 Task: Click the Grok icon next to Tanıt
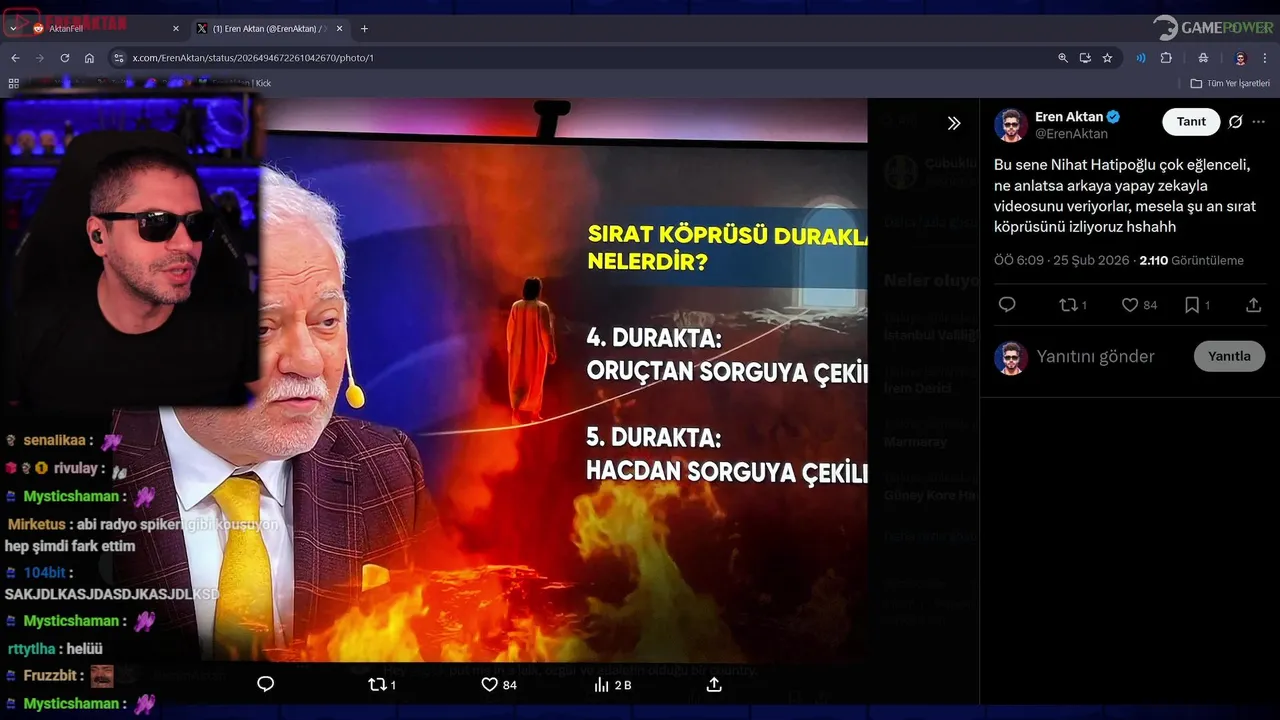(1236, 122)
